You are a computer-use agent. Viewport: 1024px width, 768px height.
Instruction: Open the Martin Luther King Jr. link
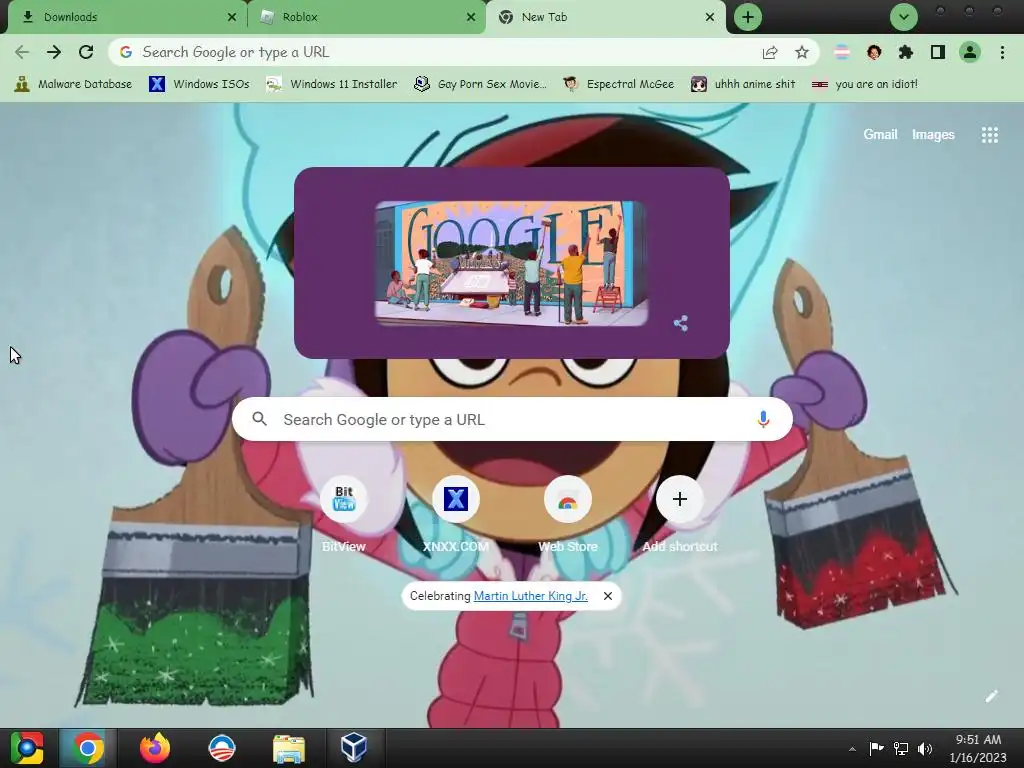tap(530, 596)
